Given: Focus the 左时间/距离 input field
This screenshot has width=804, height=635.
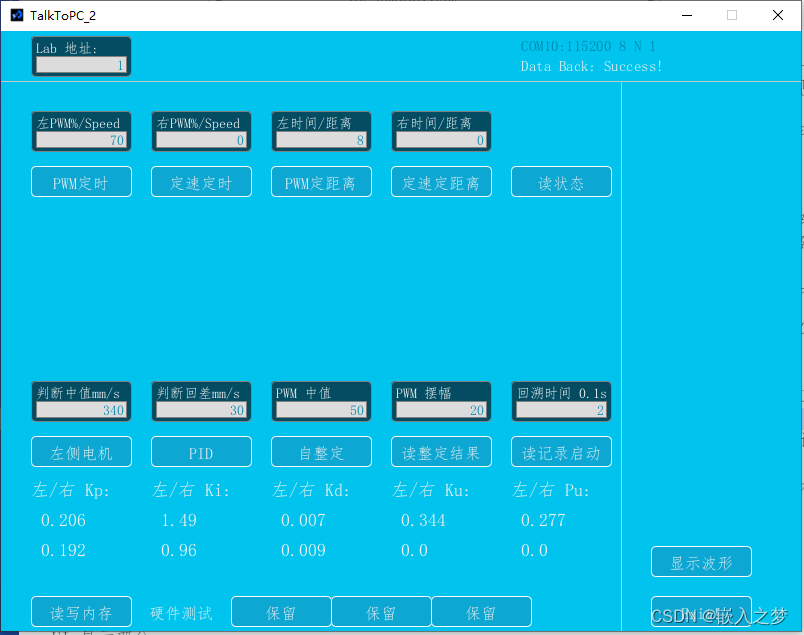Looking at the screenshot, I should (x=321, y=140).
